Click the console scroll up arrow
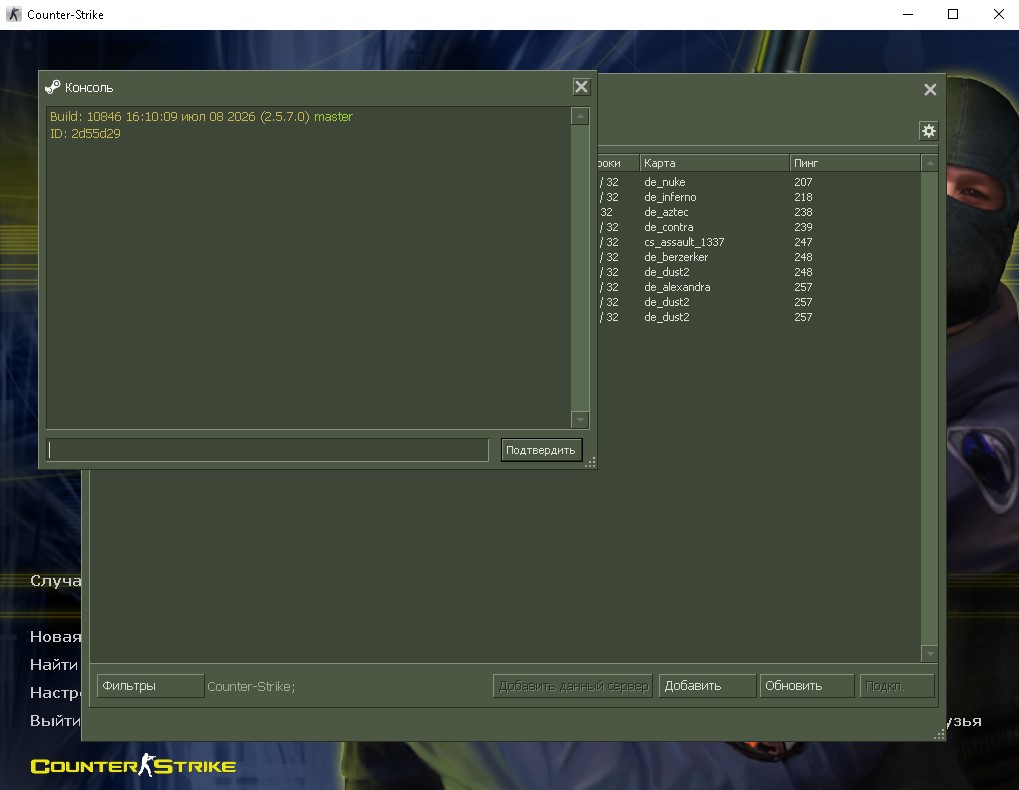Viewport: 1019px width, 790px height. tap(580, 116)
